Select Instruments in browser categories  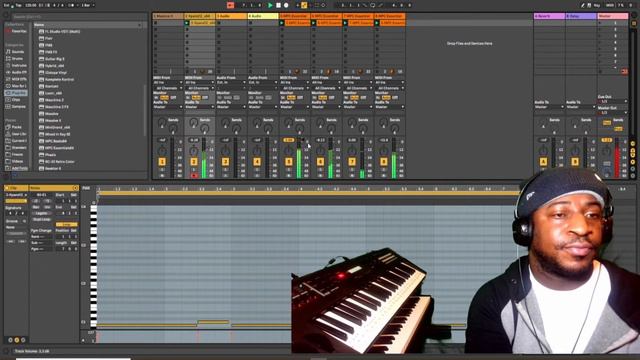pyautogui.click(x=16, y=65)
